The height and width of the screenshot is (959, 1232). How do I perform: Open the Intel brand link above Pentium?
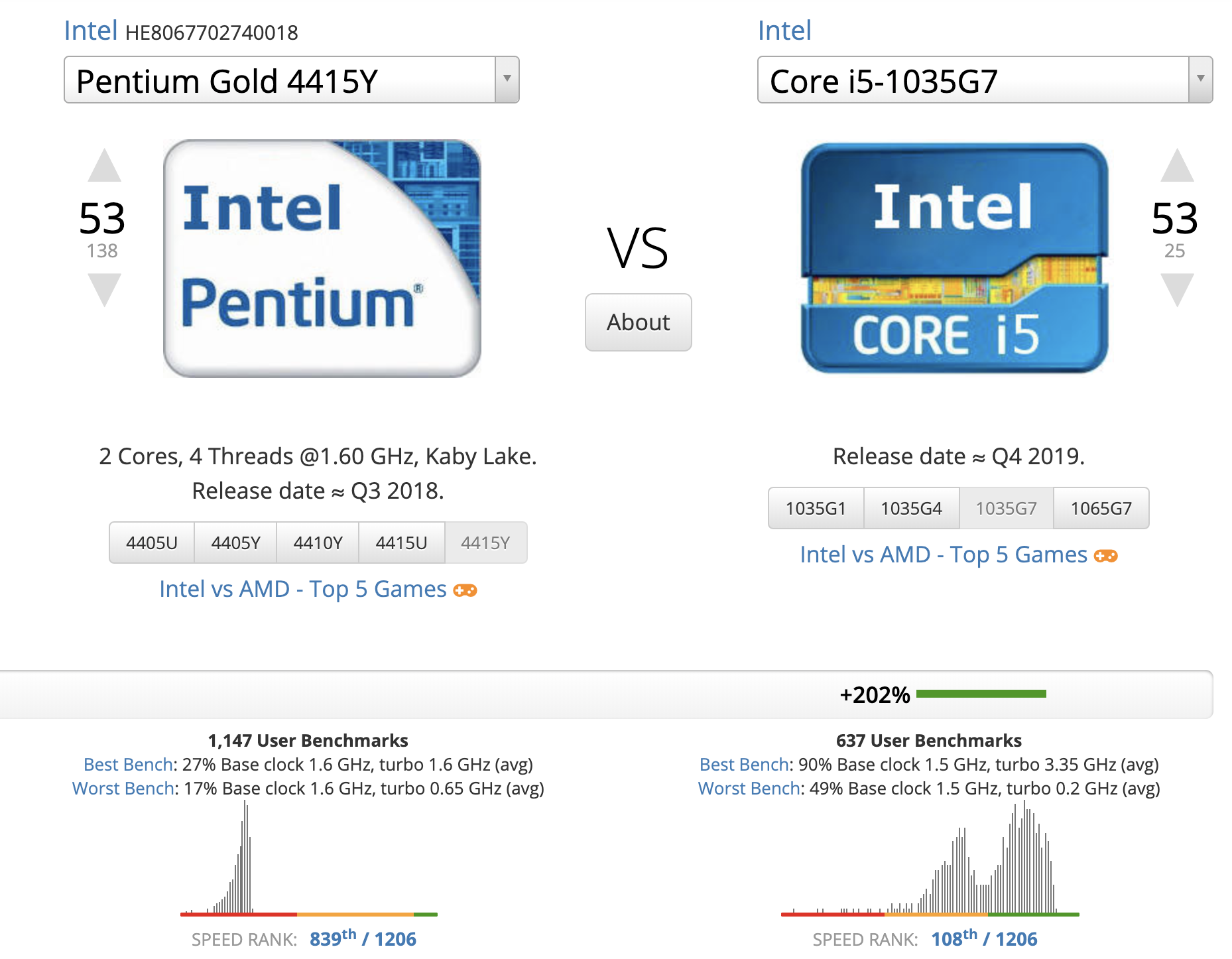(91, 31)
